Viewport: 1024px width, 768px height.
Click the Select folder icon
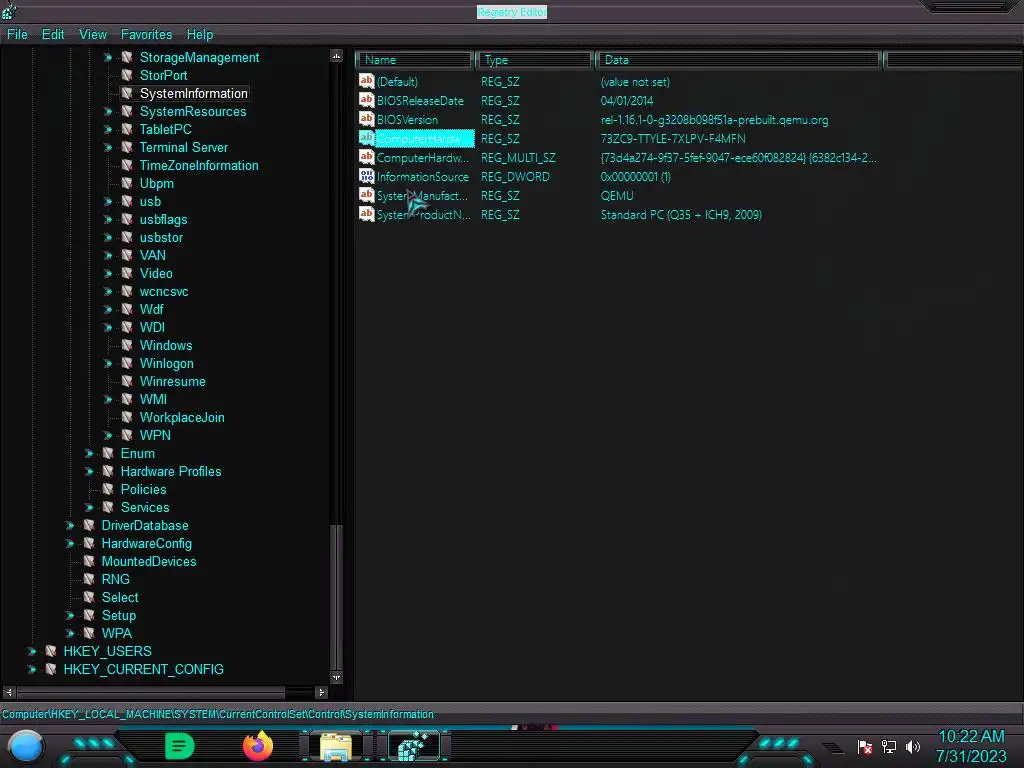point(89,597)
